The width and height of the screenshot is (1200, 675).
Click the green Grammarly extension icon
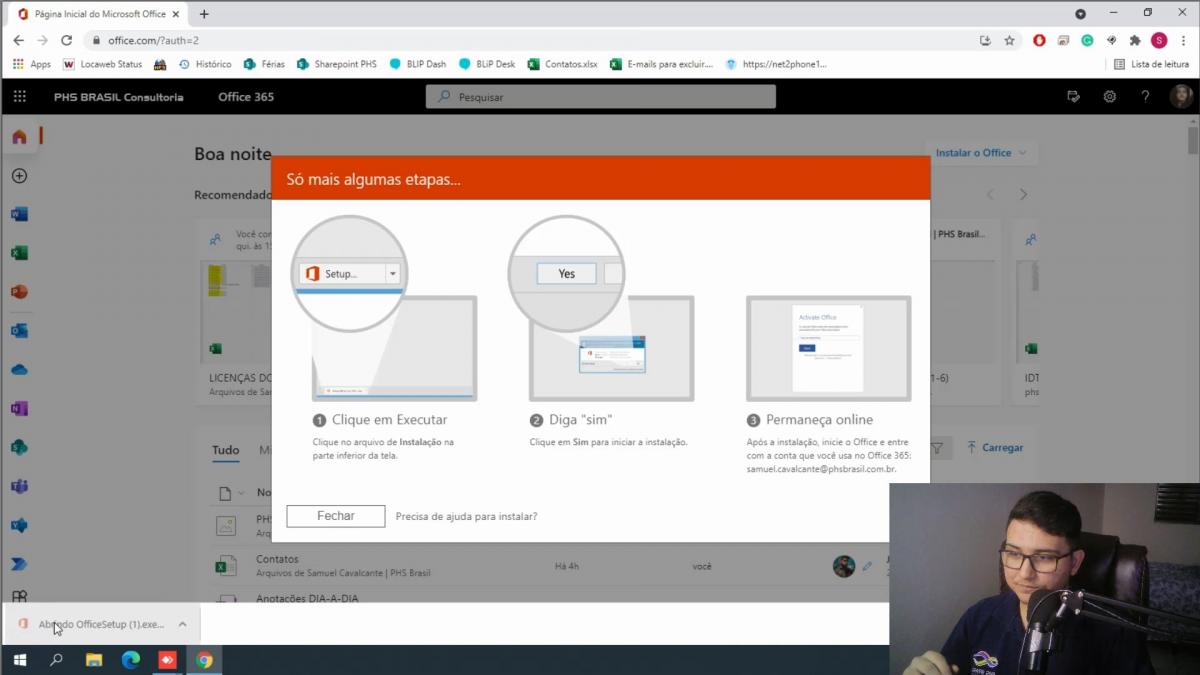click(1087, 41)
